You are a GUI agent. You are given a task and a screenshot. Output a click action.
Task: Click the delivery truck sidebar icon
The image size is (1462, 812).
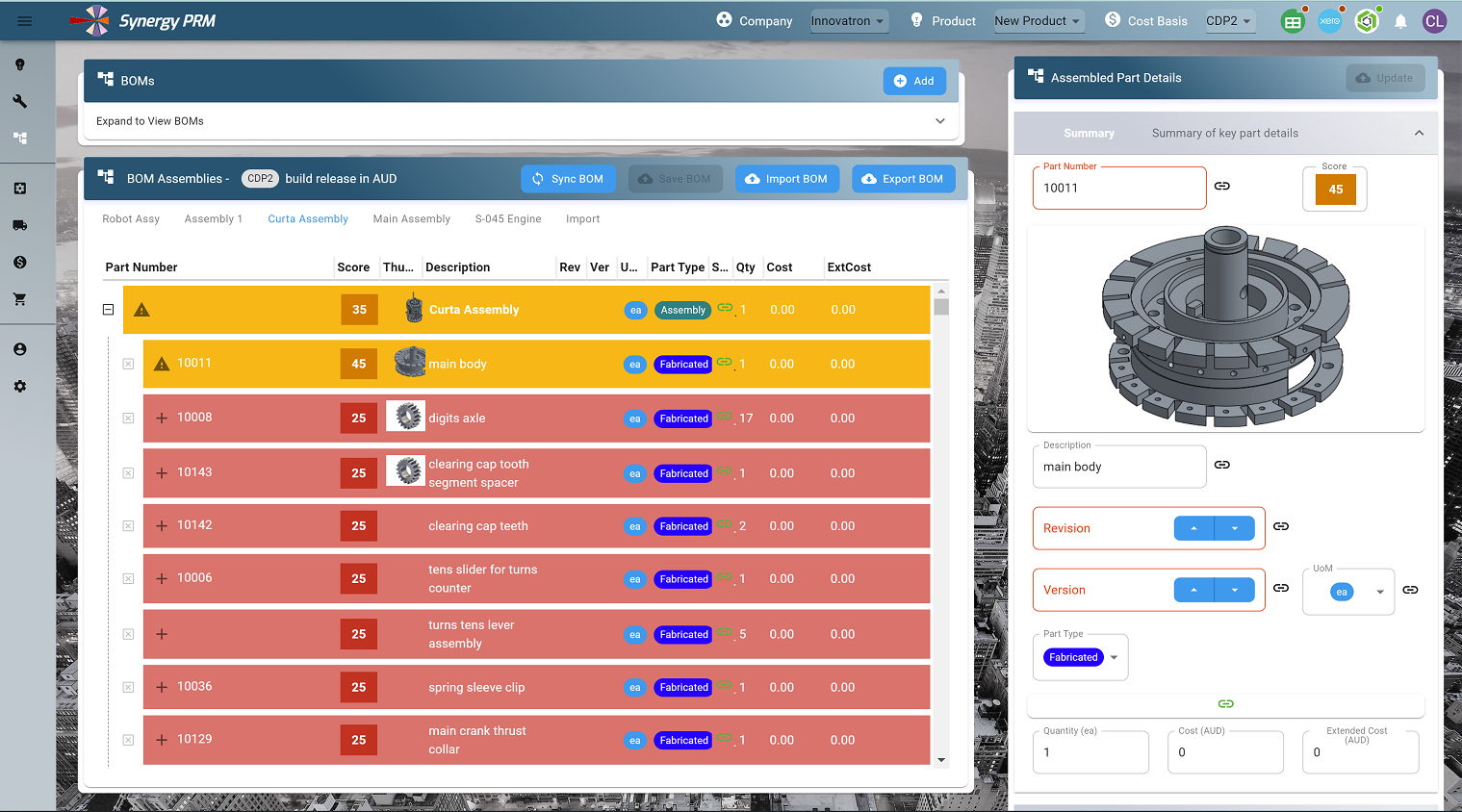coord(19,225)
